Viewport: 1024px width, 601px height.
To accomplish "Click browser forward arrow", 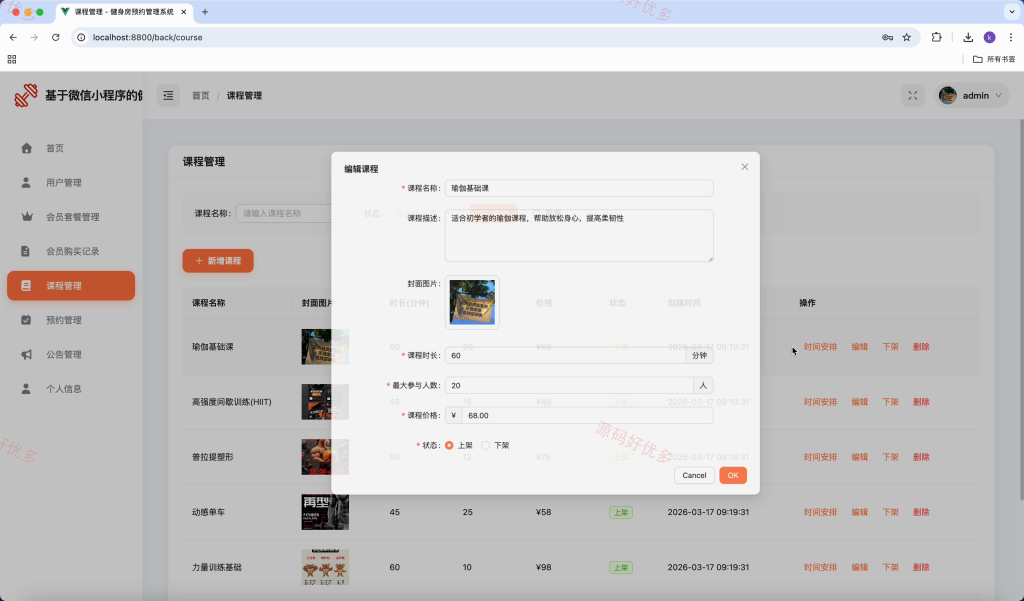I will click(x=34, y=37).
